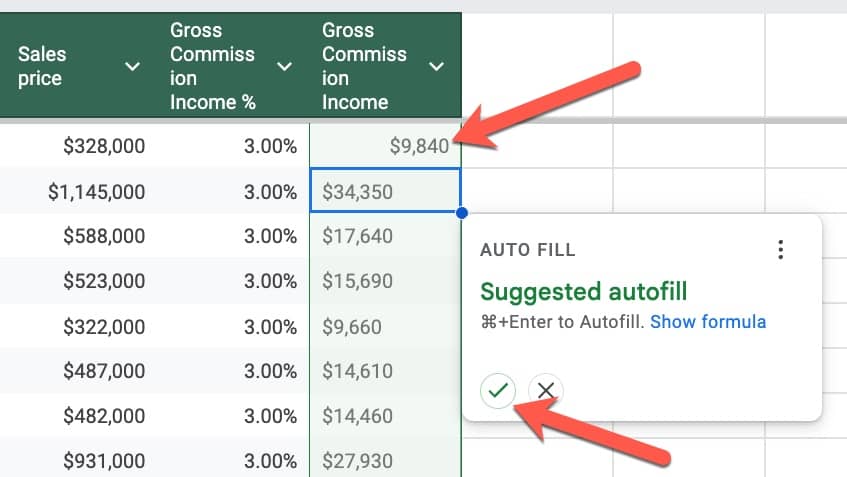Image resolution: width=847 pixels, height=477 pixels.
Task: Select the cell showing $9,840
Action: (x=385, y=146)
